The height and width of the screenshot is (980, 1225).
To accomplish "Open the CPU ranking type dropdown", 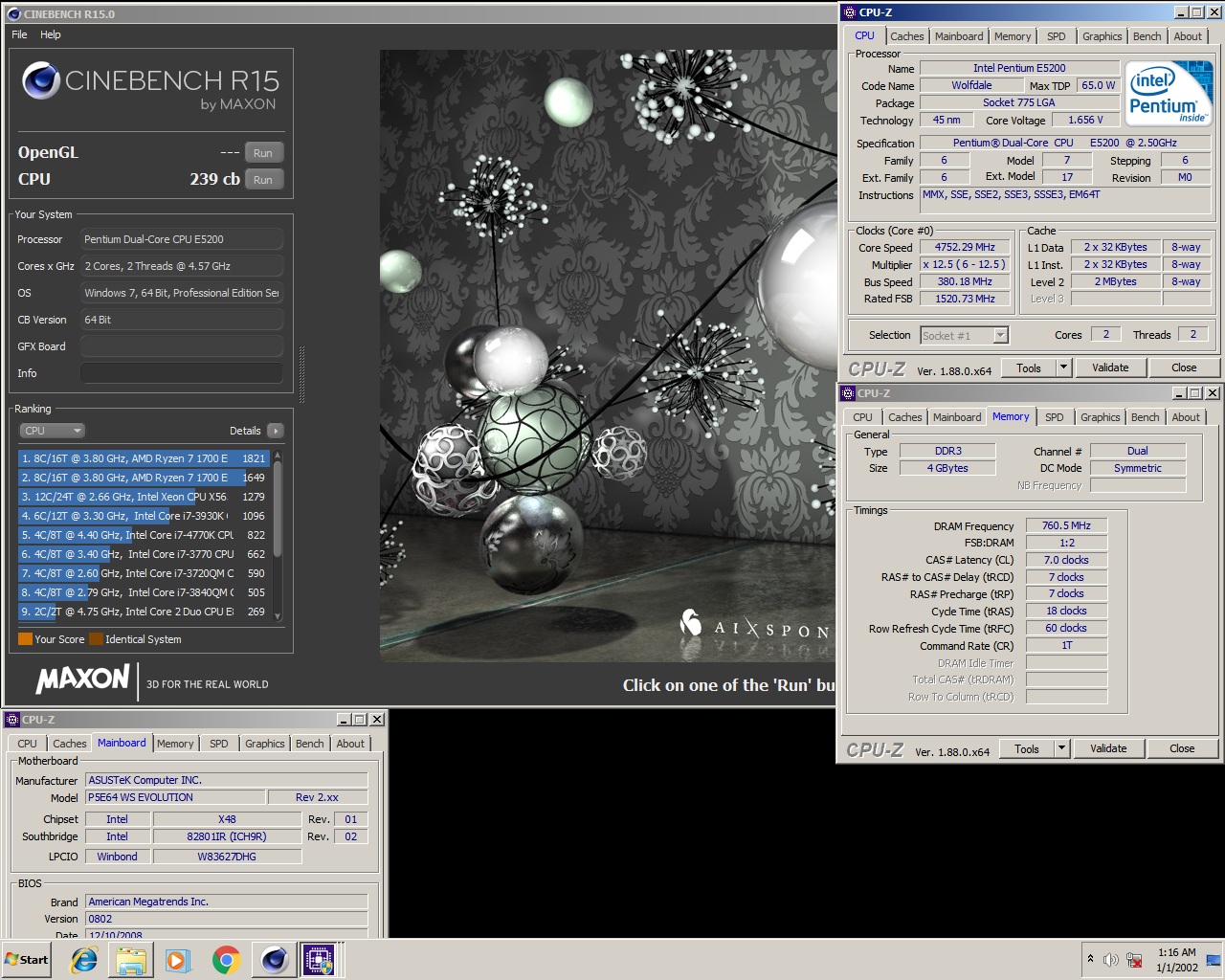I will 52,431.
